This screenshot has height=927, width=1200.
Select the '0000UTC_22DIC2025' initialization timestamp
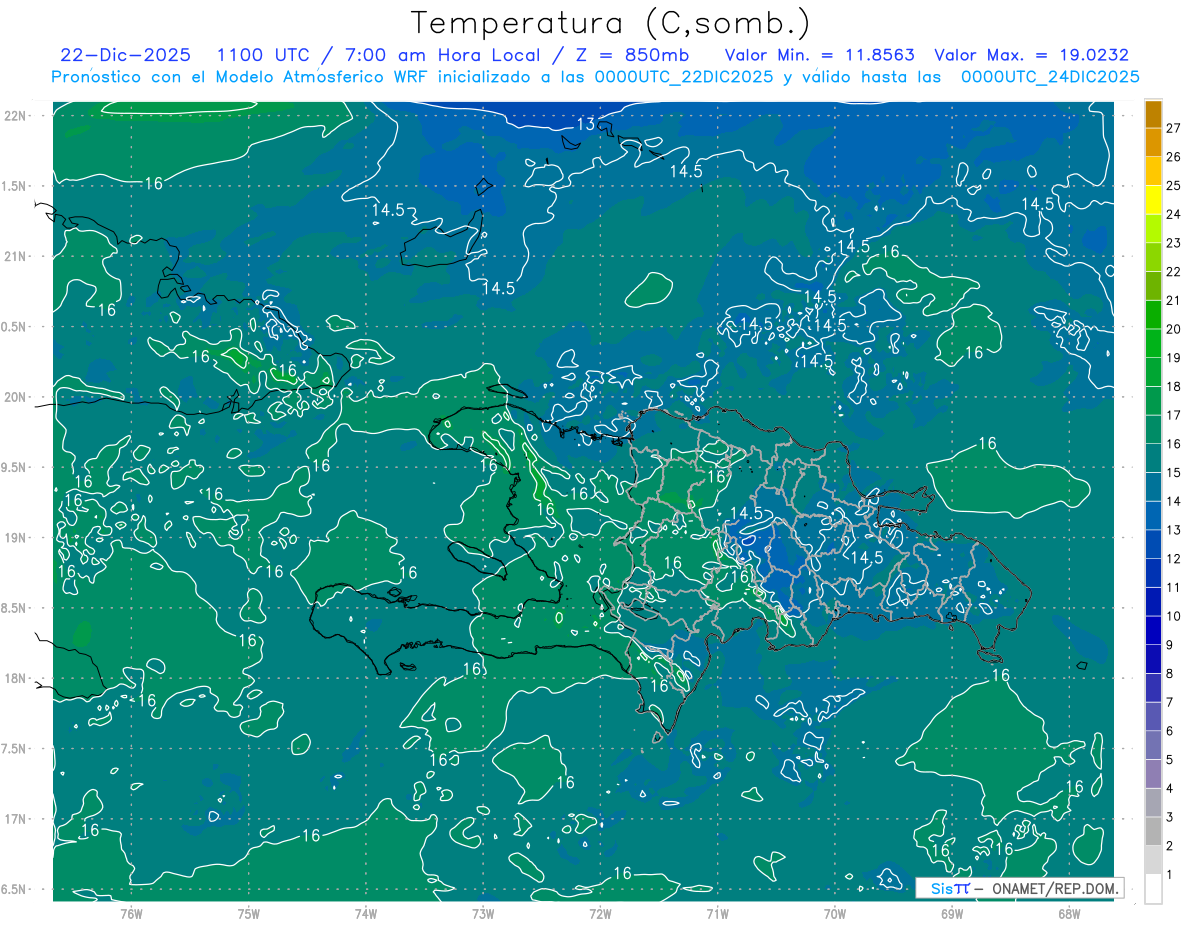tap(686, 77)
